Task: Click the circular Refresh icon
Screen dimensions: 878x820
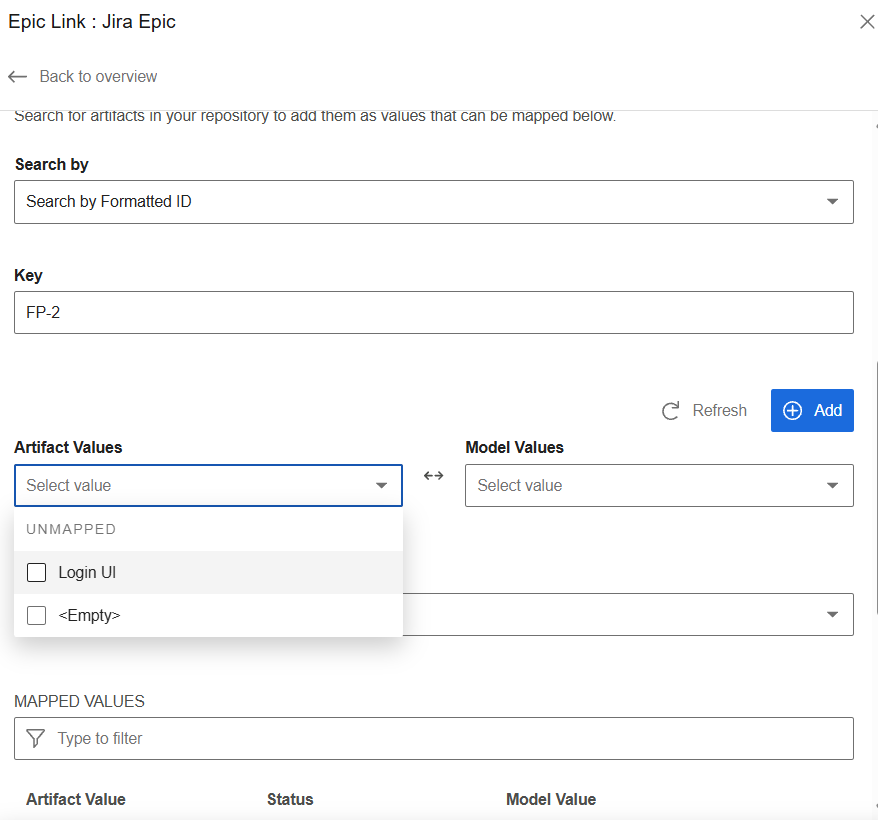Action: (671, 411)
